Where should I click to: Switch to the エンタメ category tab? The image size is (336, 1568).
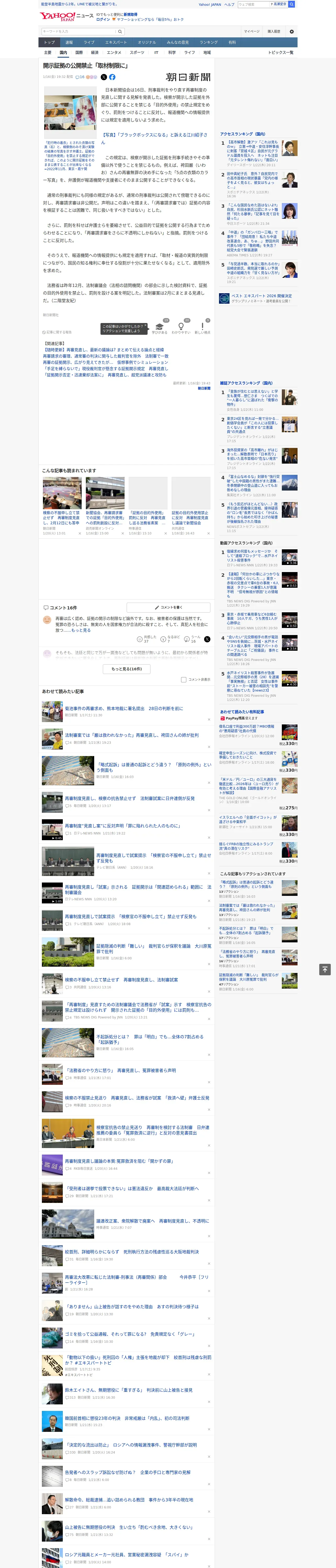click(x=114, y=52)
